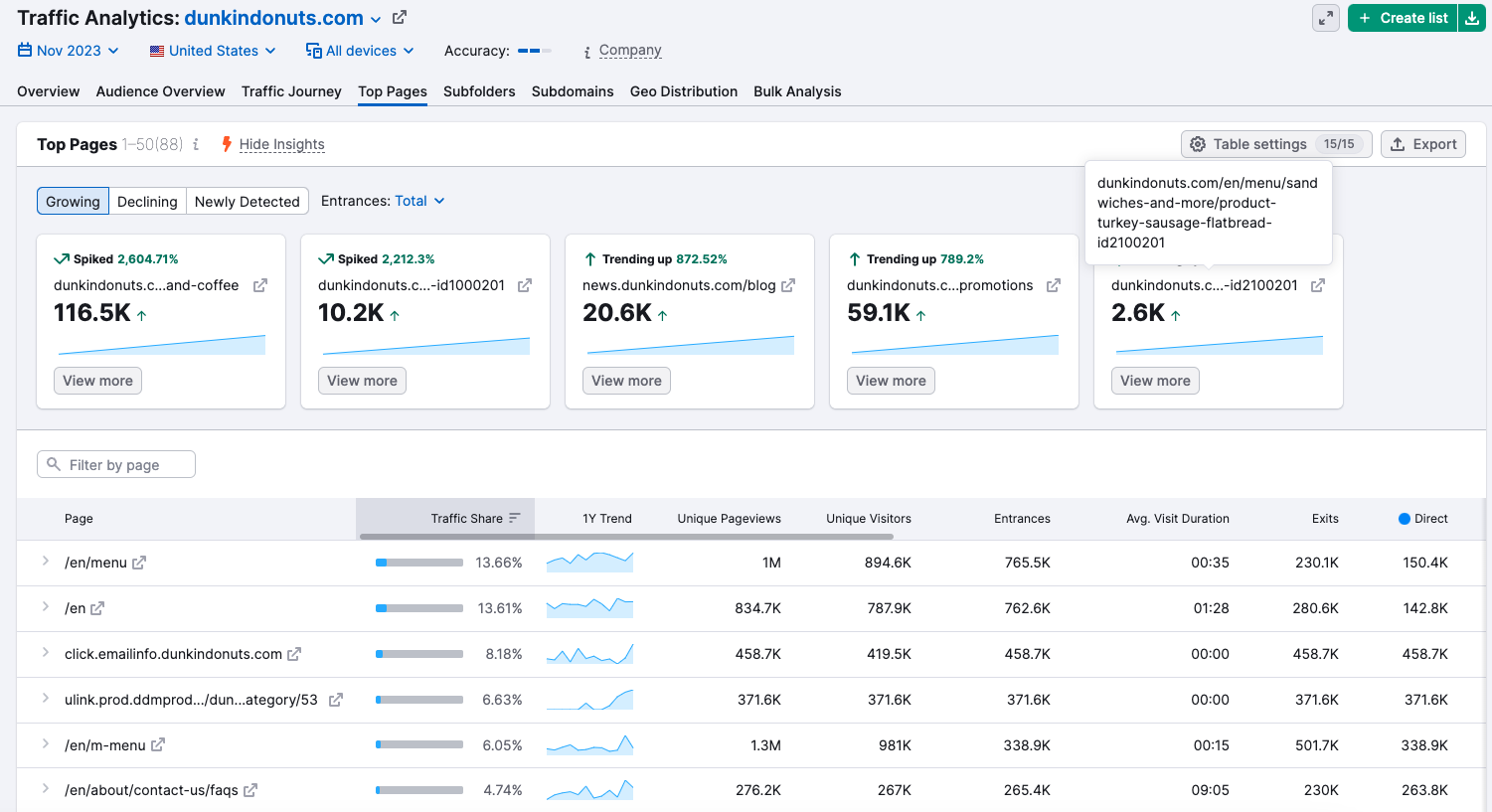
Task: Open /en/about/contact-us/faqs external link icon
Action: tap(250, 790)
